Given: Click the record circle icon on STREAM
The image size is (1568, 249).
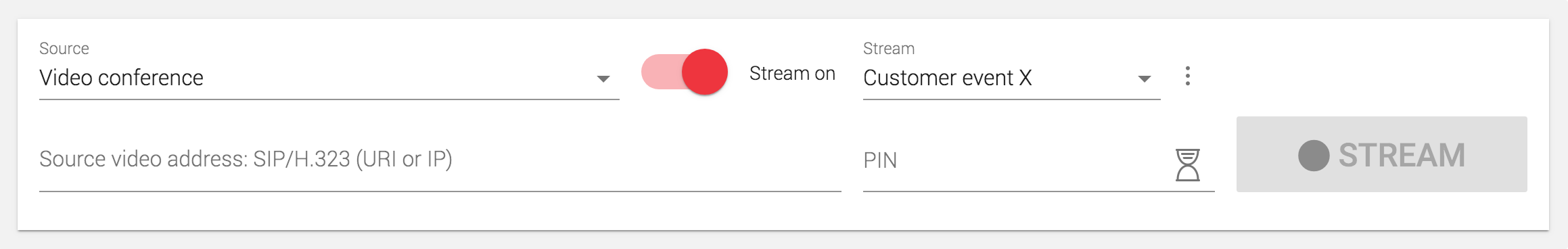Looking at the screenshot, I should point(1314,156).
